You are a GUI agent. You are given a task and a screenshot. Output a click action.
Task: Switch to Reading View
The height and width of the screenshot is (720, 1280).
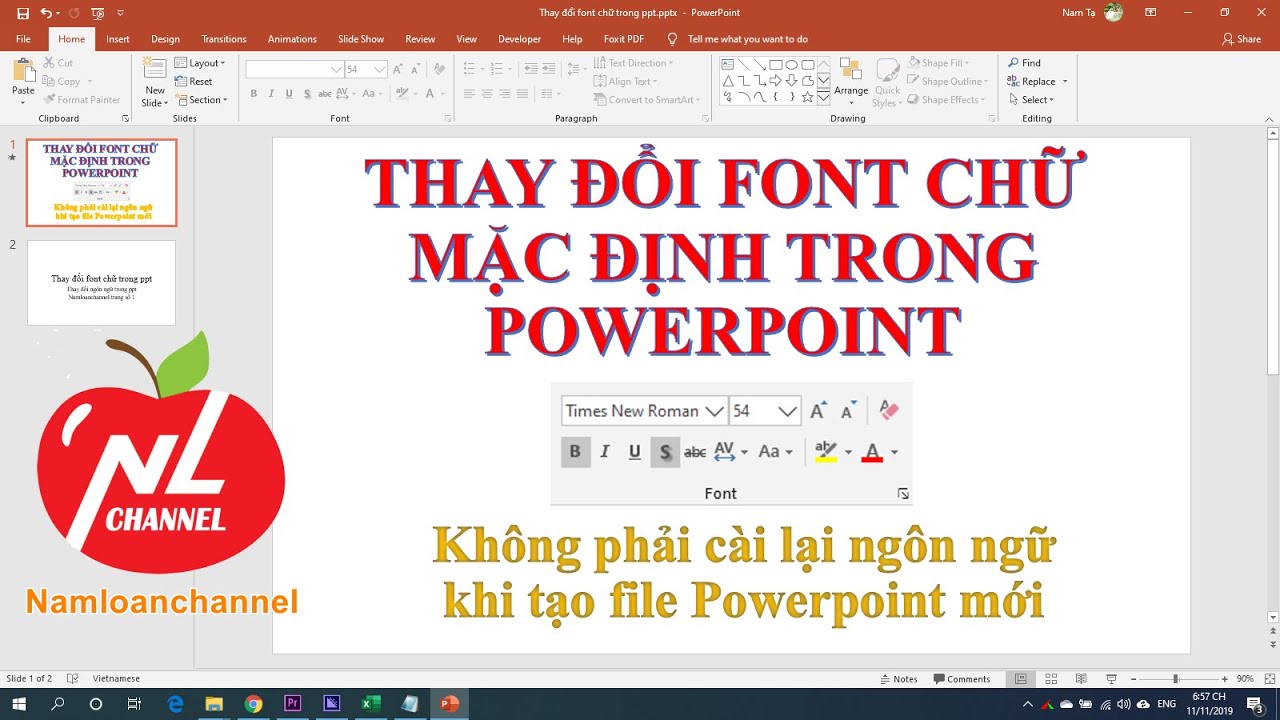[x=1081, y=679]
